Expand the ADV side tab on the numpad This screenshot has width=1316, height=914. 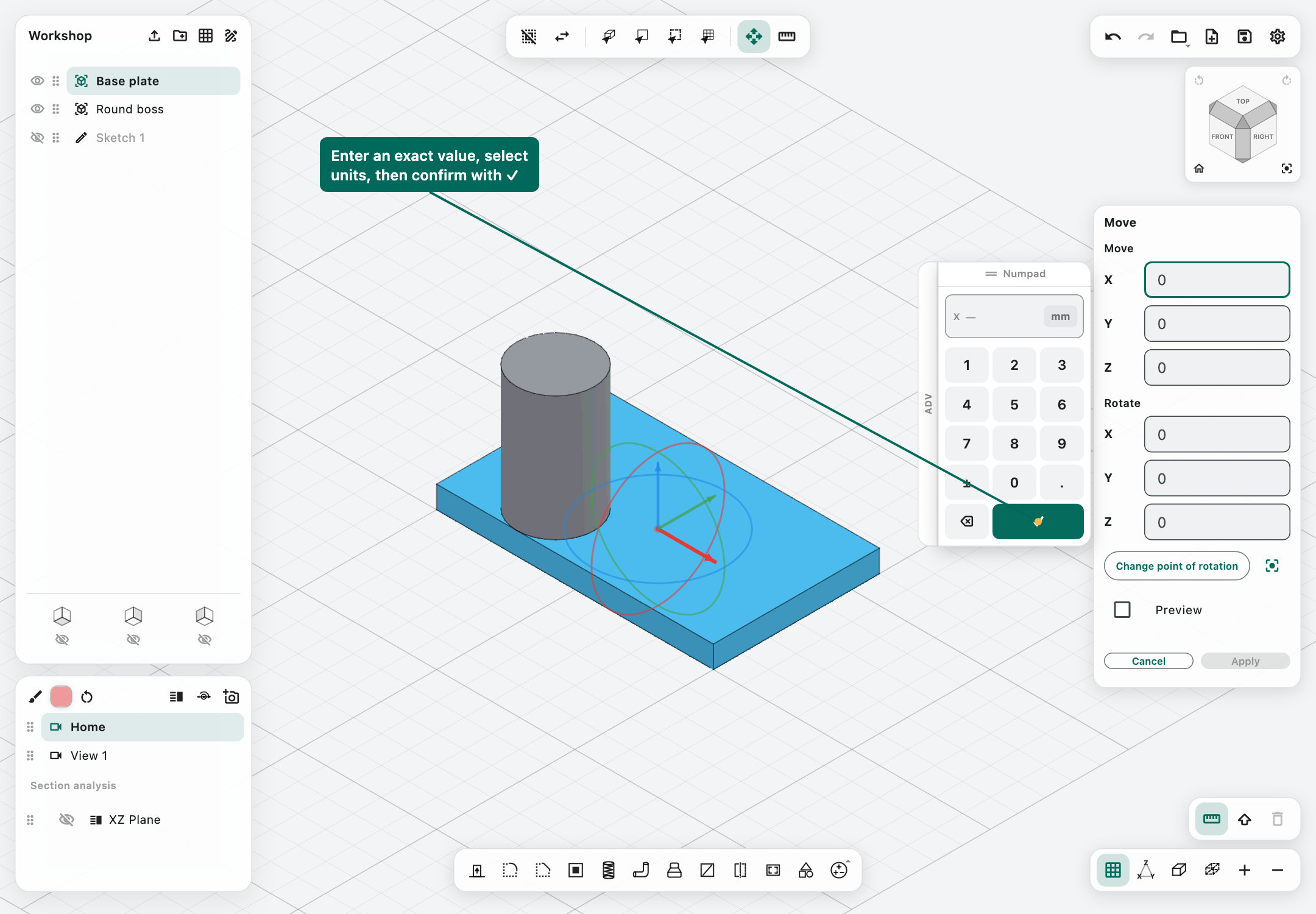tap(928, 403)
